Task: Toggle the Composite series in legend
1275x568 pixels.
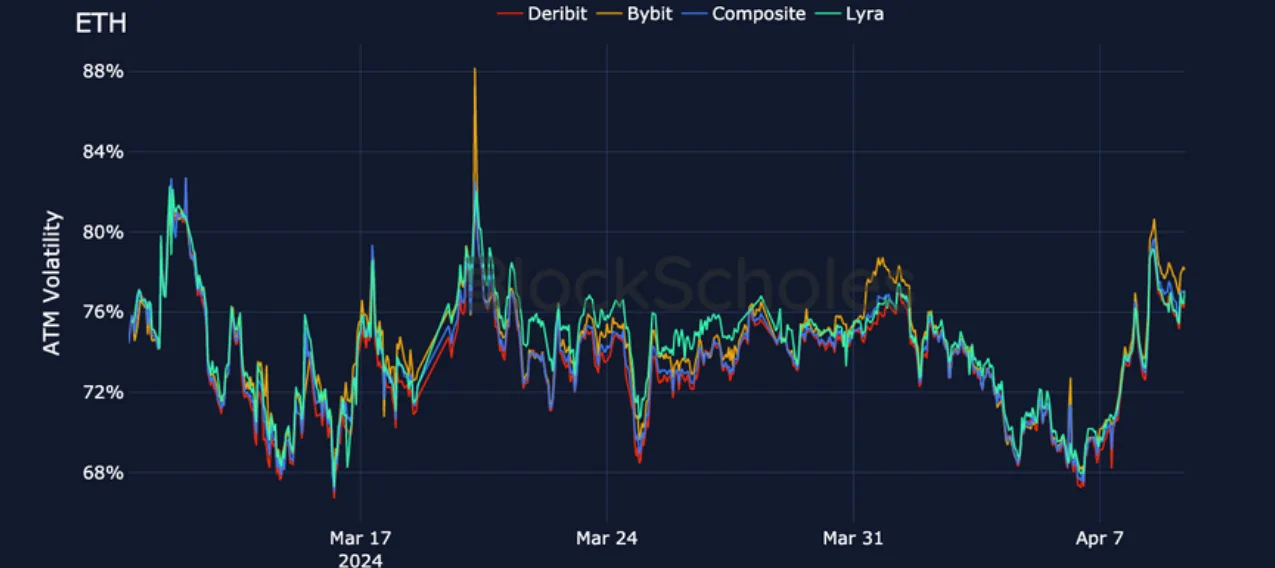Action: click(744, 14)
